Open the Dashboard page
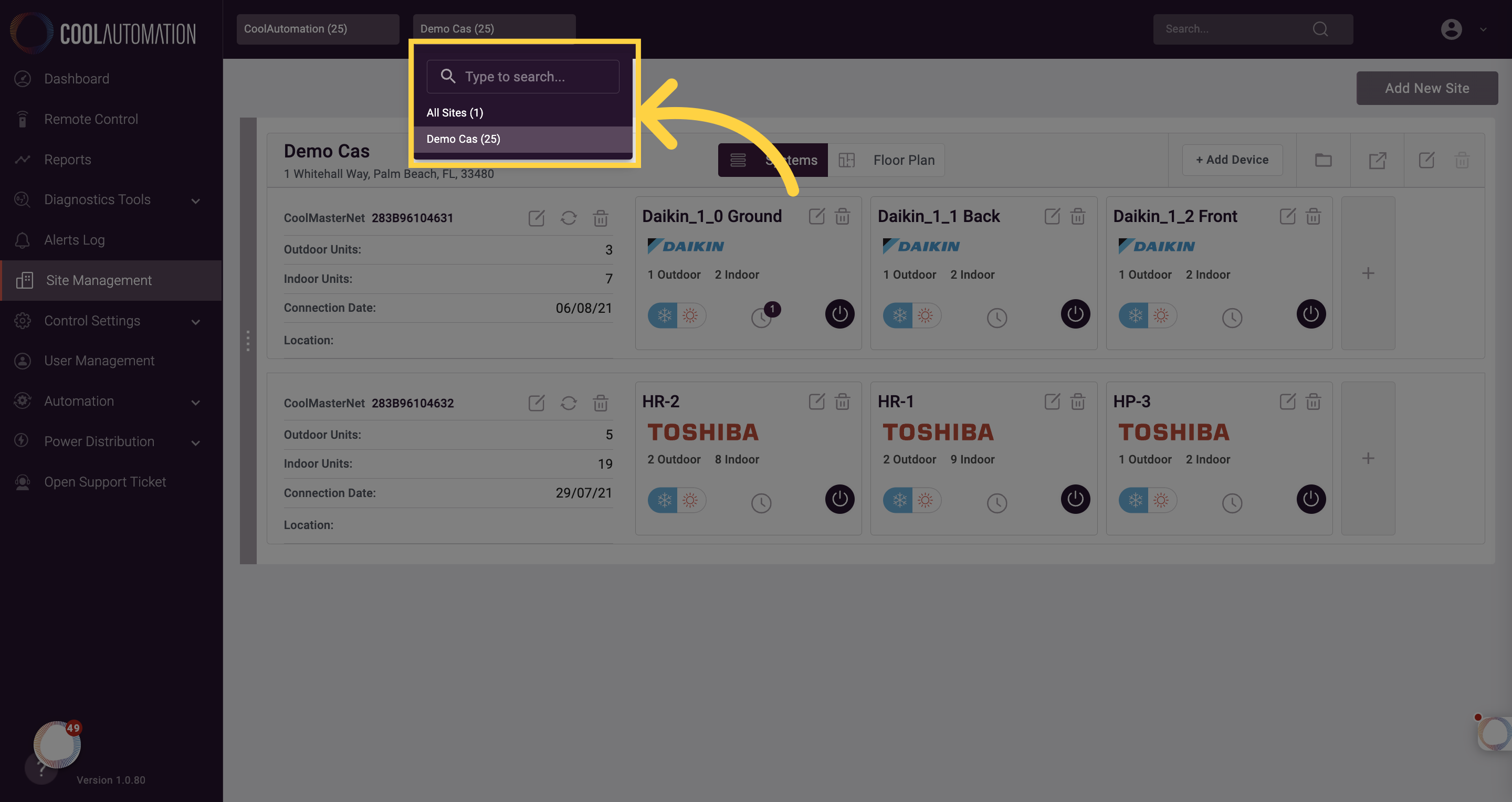 76,79
